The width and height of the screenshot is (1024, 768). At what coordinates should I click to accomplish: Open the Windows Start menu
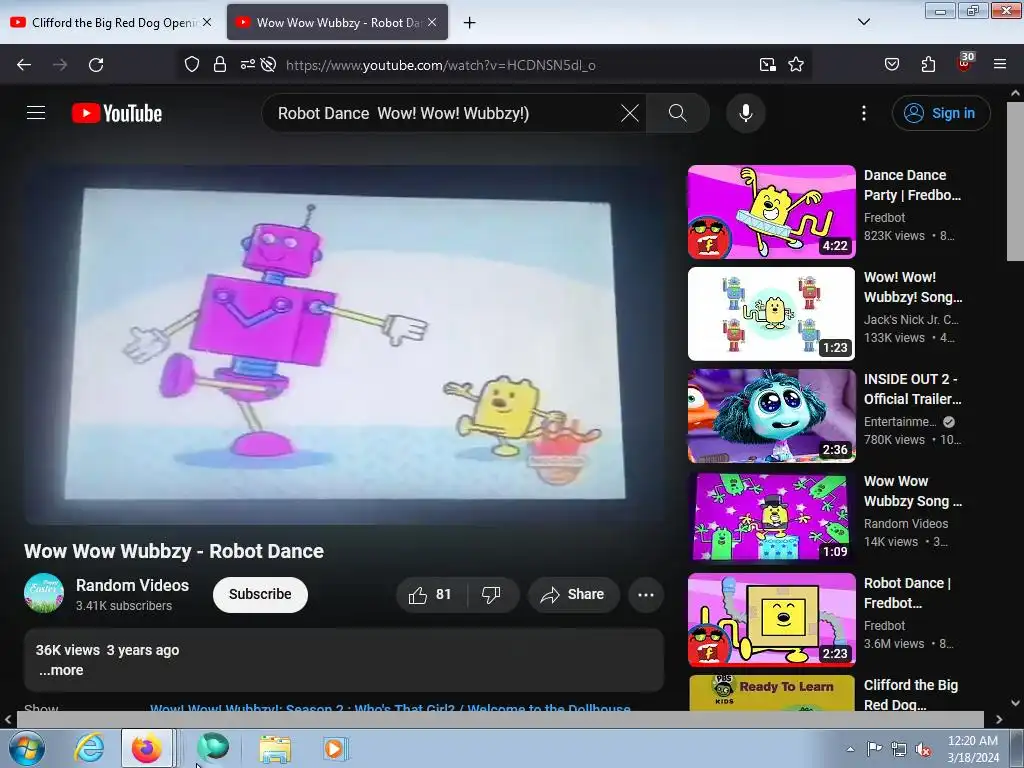(26, 748)
